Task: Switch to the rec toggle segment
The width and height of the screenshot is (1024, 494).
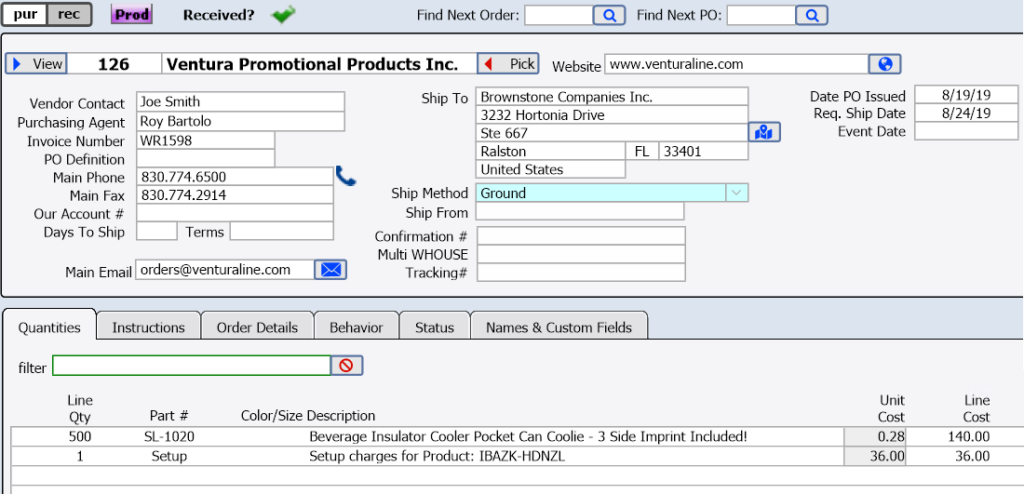Action: (x=69, y=15)
